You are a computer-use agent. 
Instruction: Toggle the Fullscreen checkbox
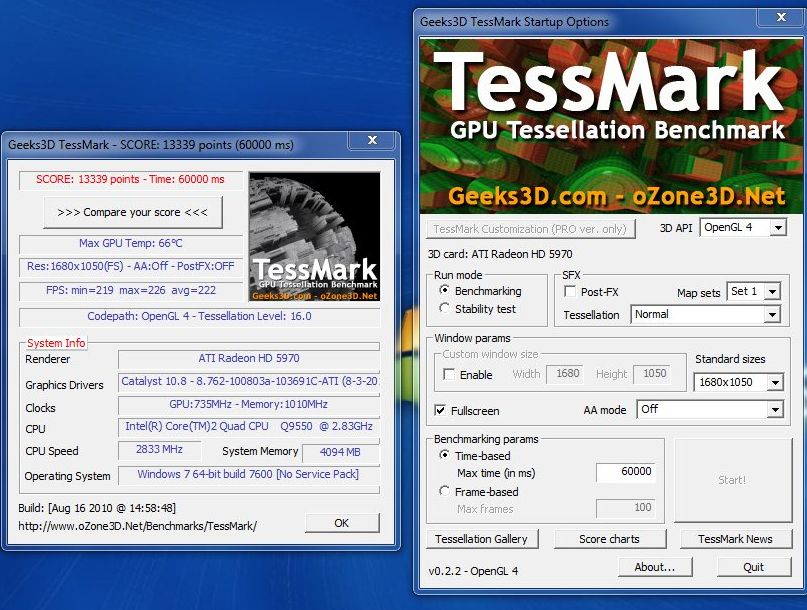tap(440, 410)
